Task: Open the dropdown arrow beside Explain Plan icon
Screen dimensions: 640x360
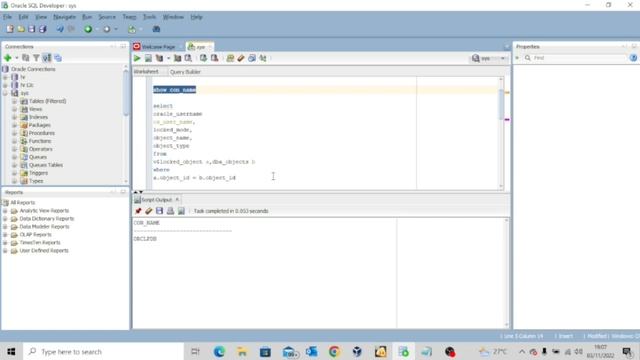Action: [x=168, y=58]
